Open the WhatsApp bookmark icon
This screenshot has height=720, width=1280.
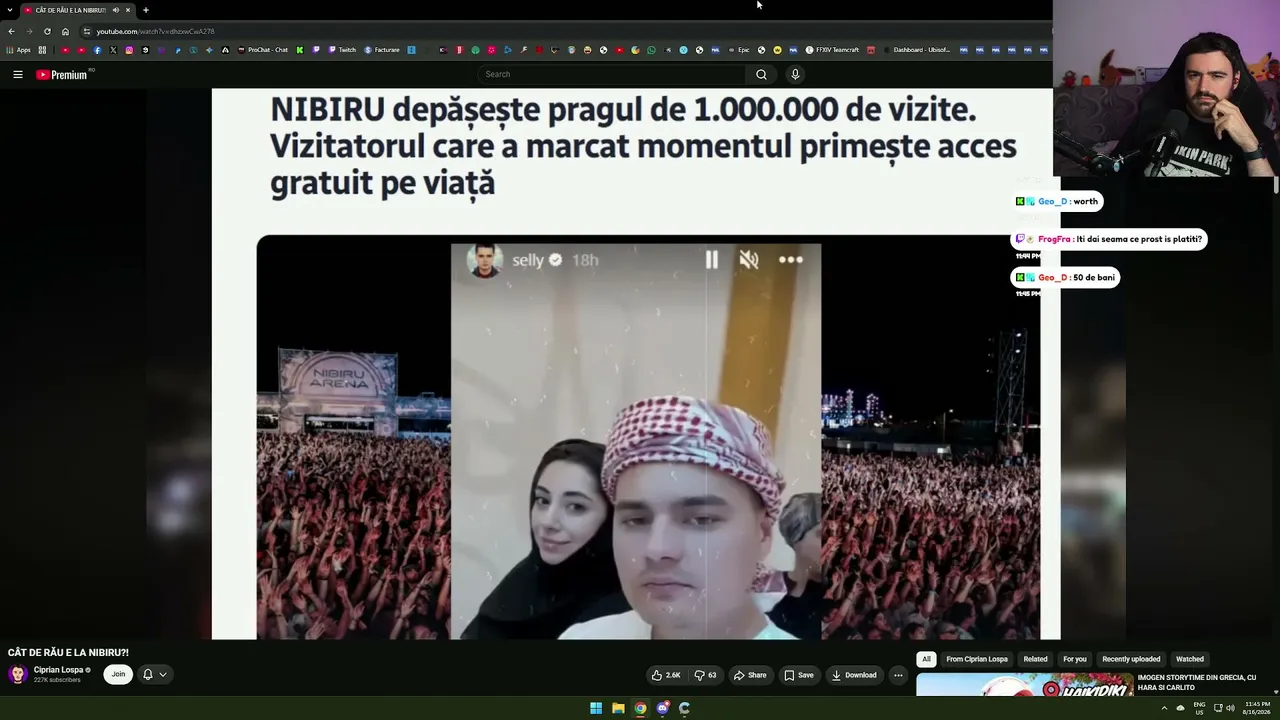coord(651,50)
